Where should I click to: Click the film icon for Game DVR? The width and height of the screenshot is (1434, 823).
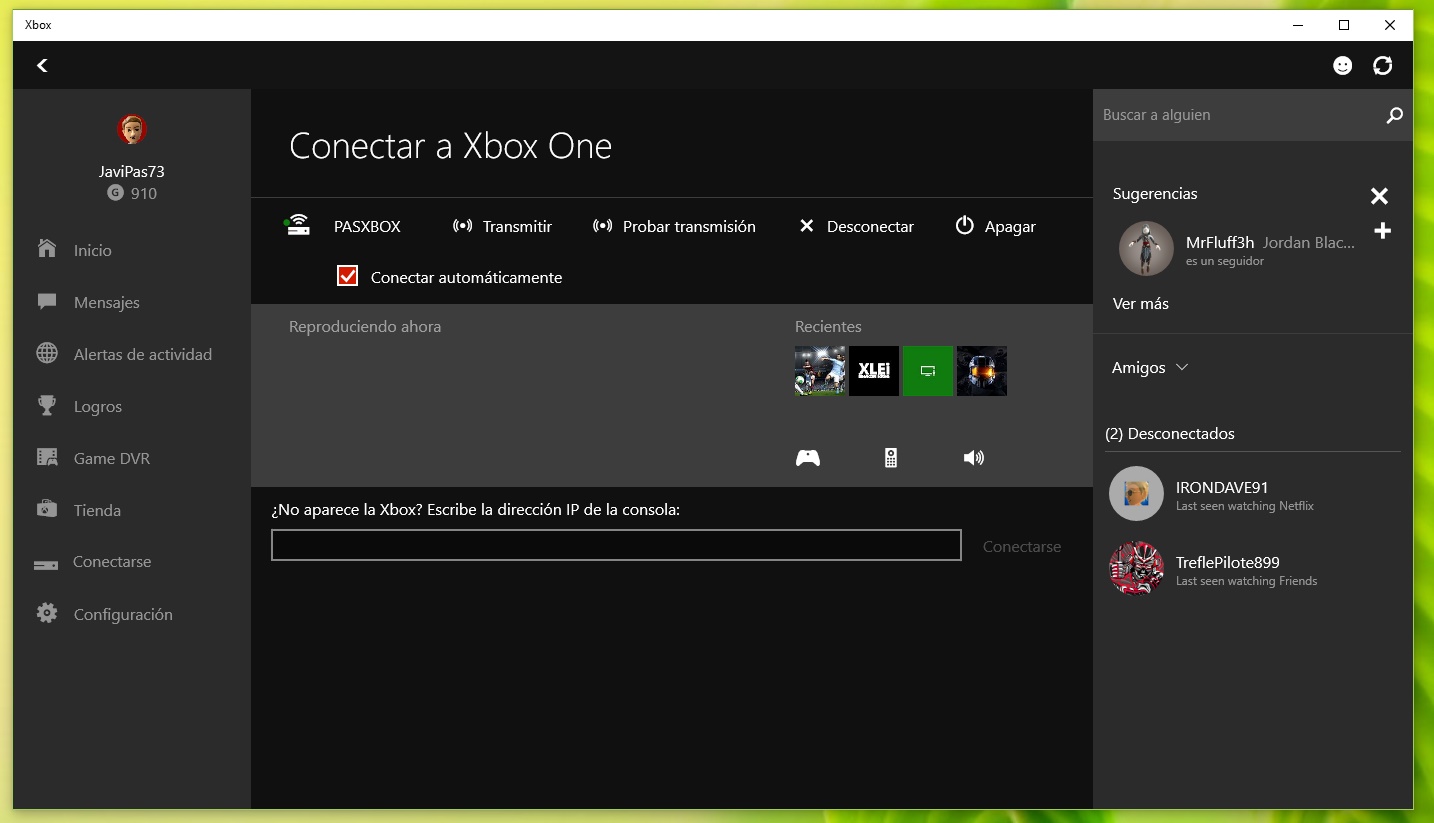pyautogui.click(x=47, y=457)
